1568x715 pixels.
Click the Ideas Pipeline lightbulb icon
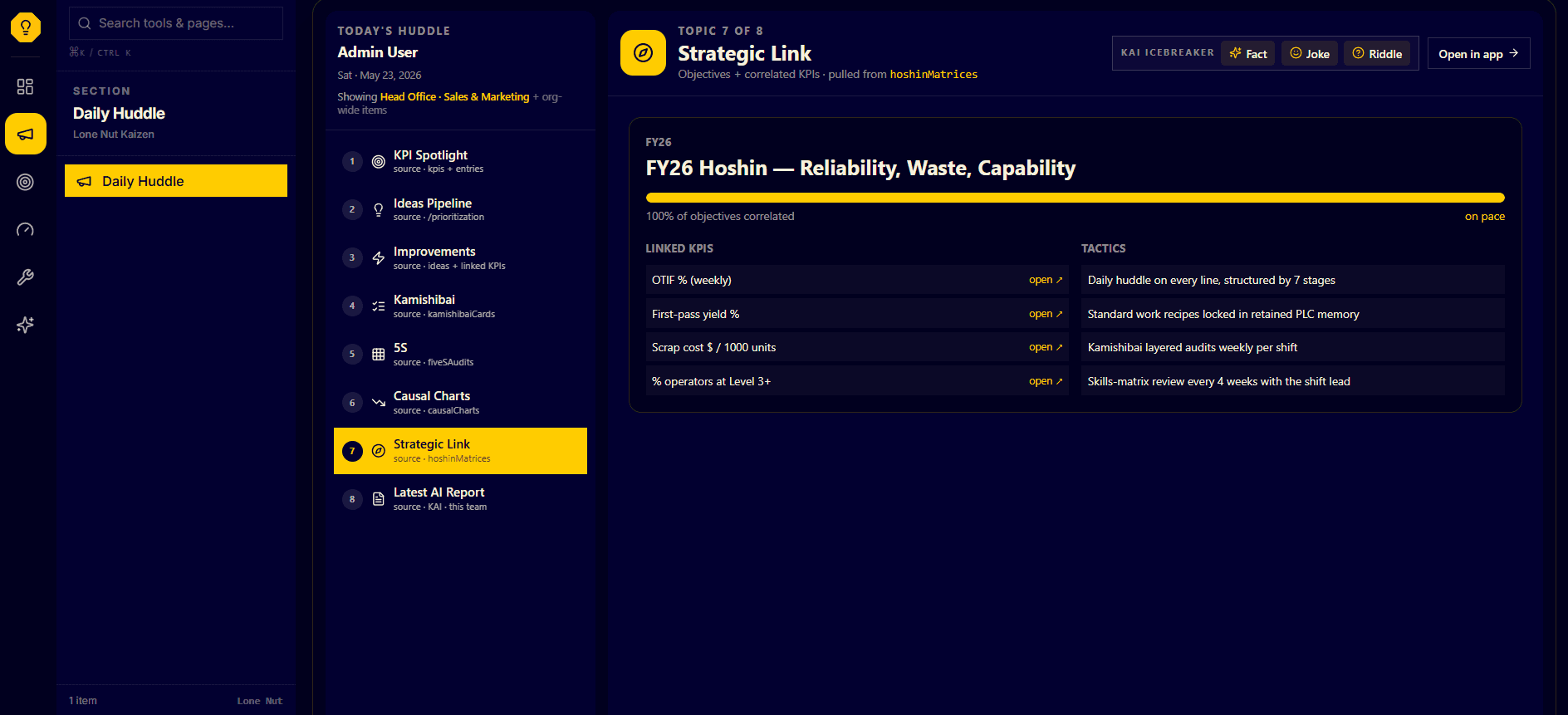click(379, 209)
